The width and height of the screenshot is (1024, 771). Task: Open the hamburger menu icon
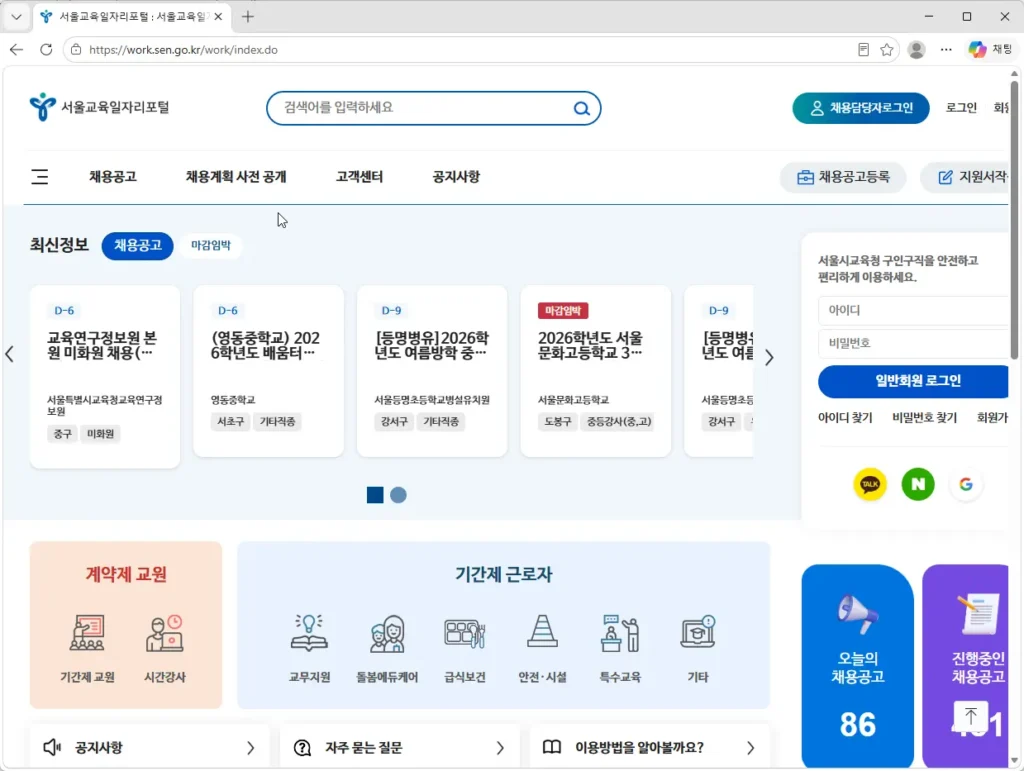coord(40,177)
